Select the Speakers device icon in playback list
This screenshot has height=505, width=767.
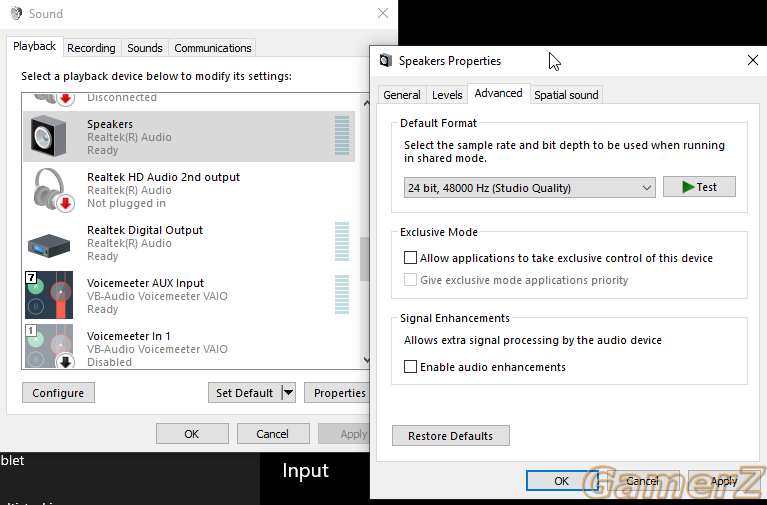coord(48,137)
